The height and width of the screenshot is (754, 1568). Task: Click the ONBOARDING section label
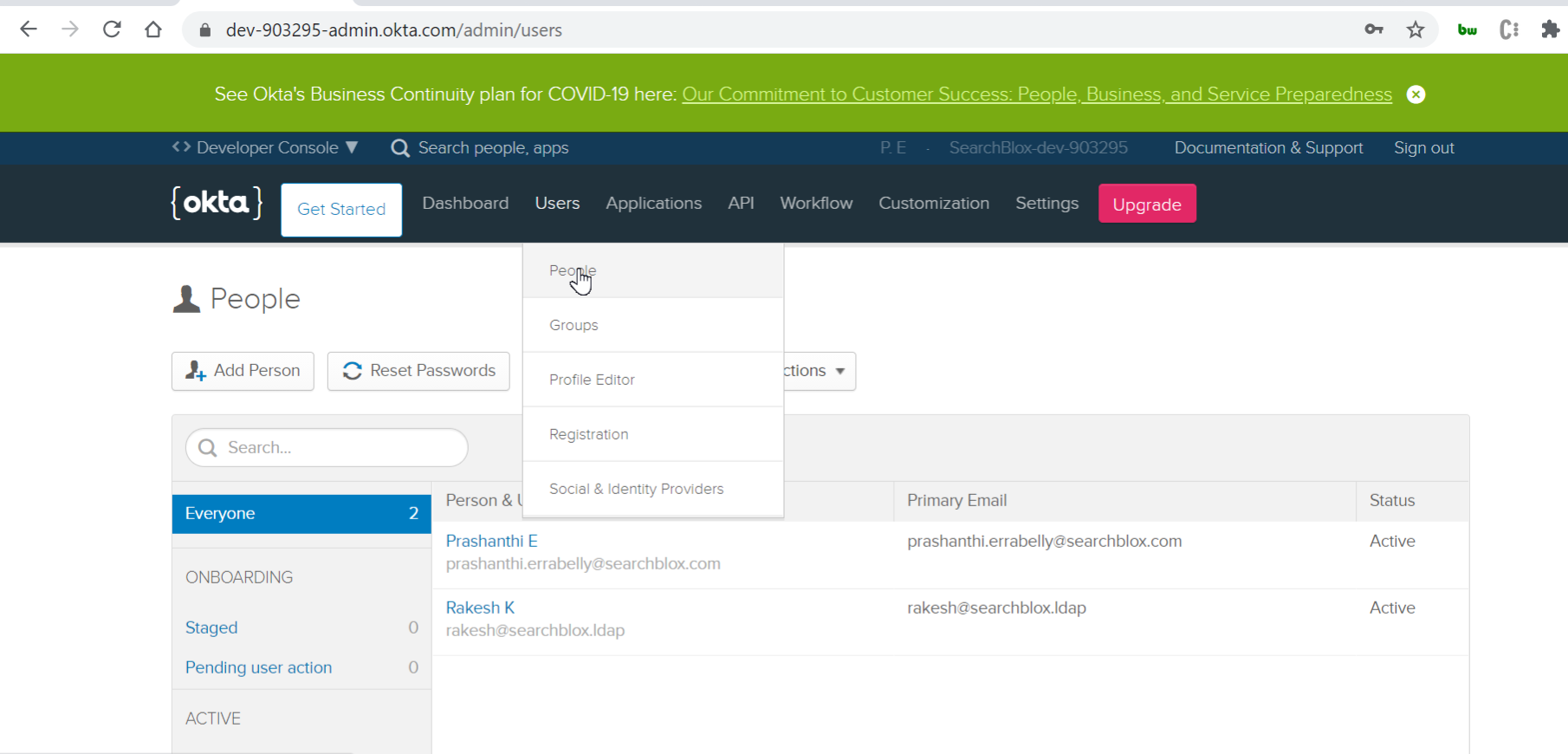[x=239, y=577]
